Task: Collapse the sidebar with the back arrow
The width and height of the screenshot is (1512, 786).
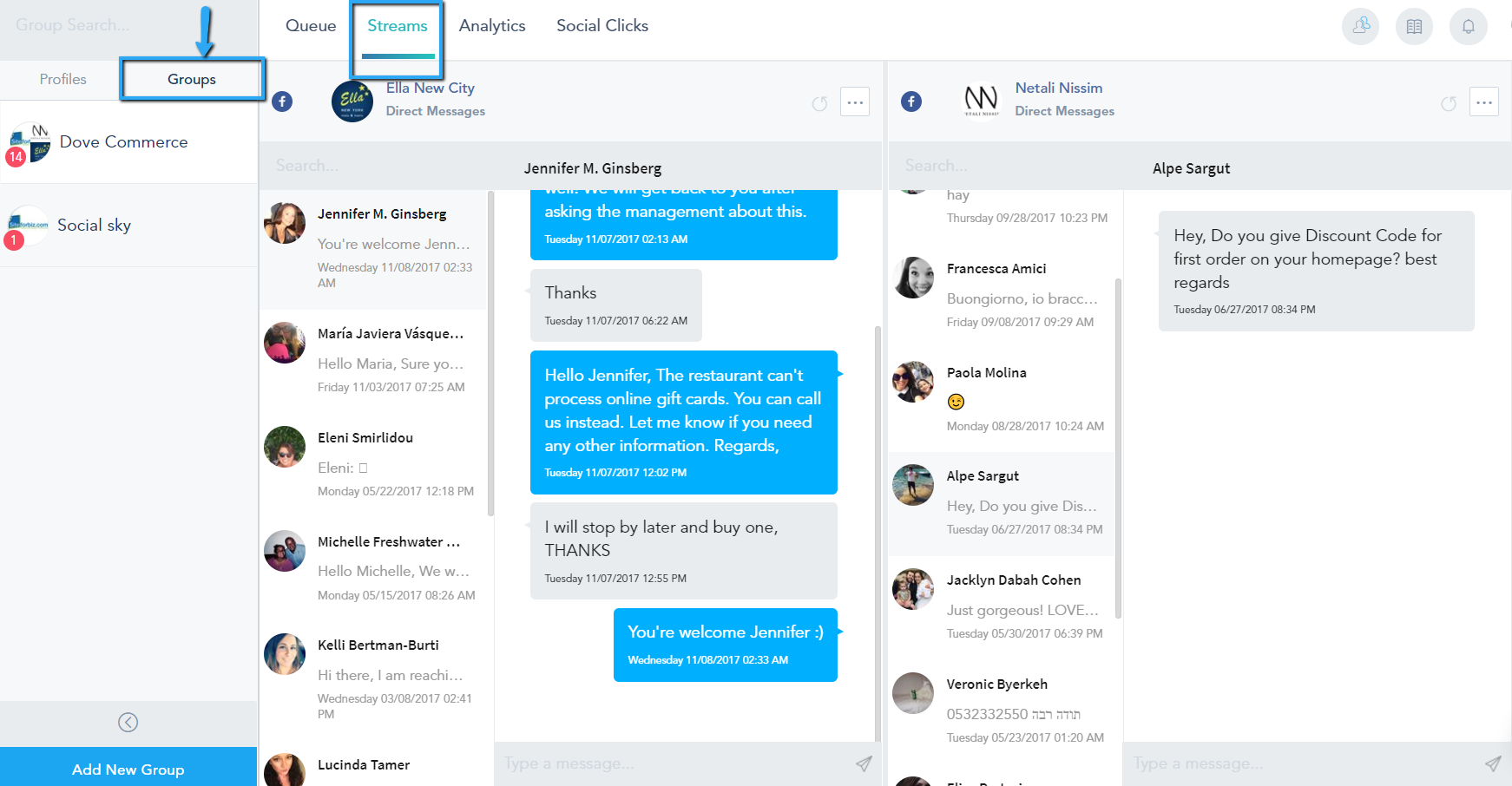Action: click(128, 722)
